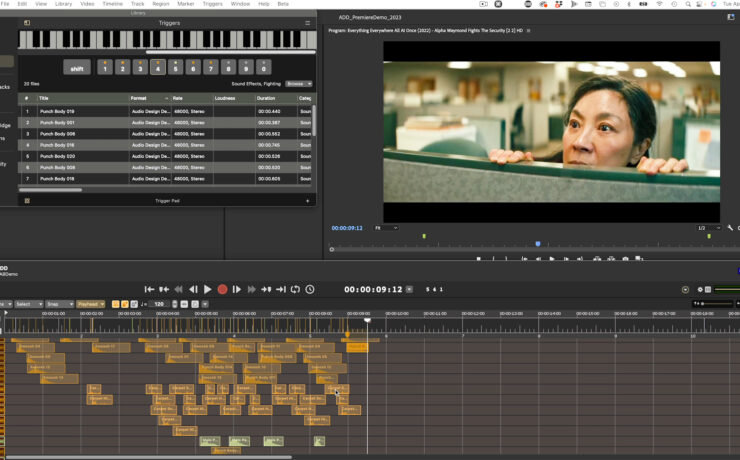Click the rewind transport button

coord(178,289)
